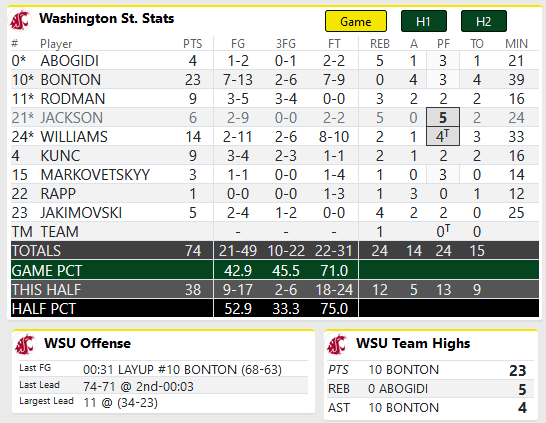The height and width of the screenshot is (423, 546).
Task: Click the REB column header
Action: (x=380, y=44)
